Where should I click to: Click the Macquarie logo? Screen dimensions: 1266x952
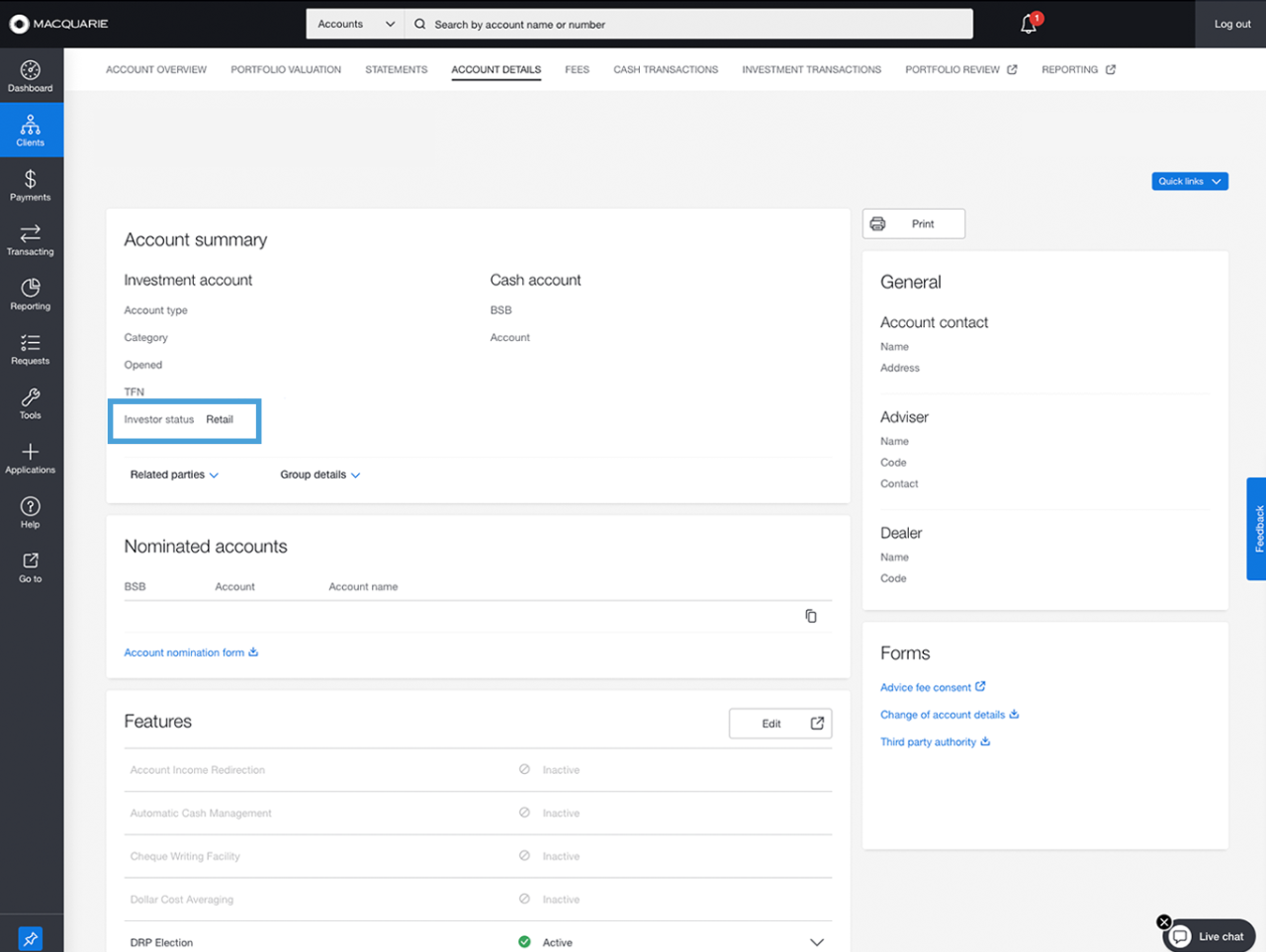(x=59, y=24)
